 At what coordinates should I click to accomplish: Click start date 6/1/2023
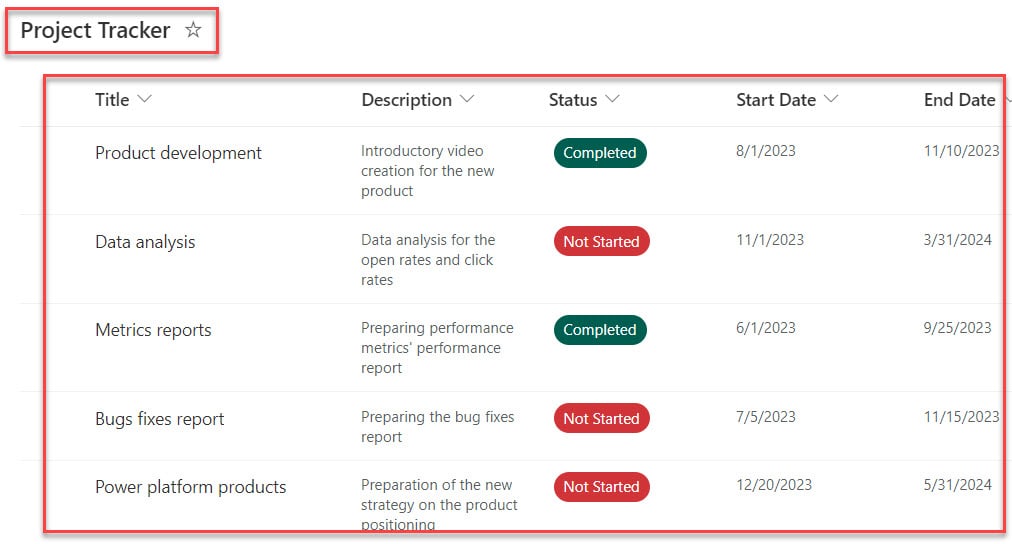tap(765, 328)
